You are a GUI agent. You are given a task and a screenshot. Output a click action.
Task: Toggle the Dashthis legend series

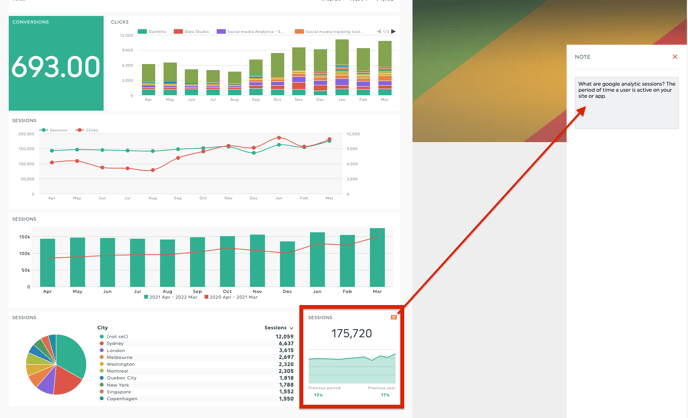tap(152, 32)
